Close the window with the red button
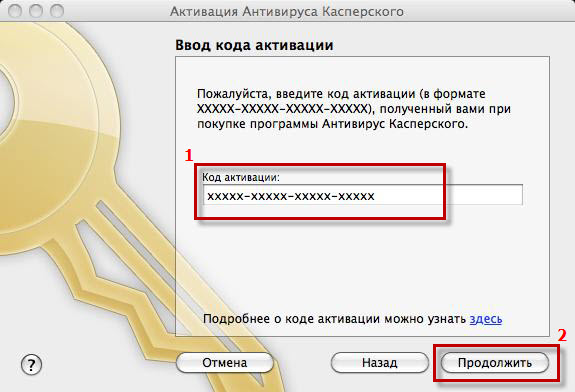The width and height of the screenshot is (575, 392). [15, 11]
